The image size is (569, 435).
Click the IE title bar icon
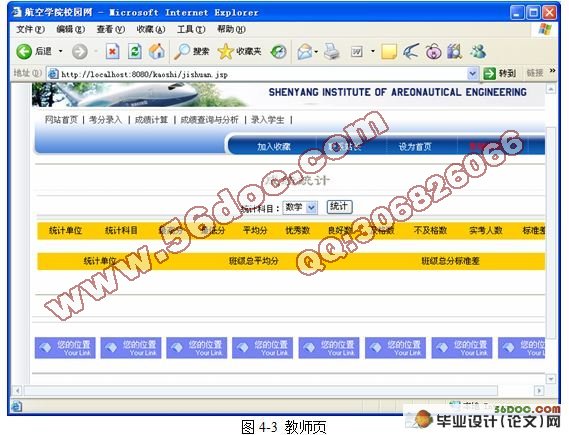[x=17, y=12]
